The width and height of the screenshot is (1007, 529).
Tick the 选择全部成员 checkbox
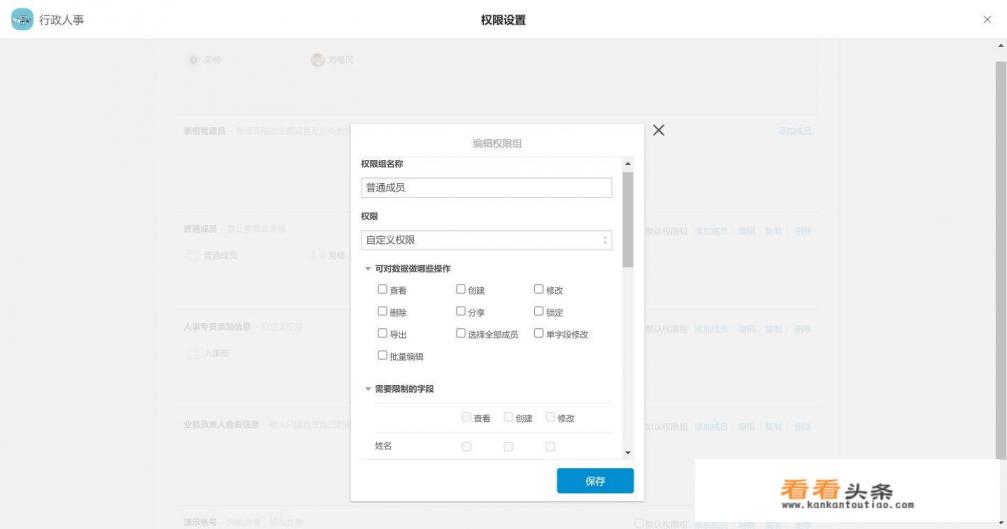click(x=461, y=333)
